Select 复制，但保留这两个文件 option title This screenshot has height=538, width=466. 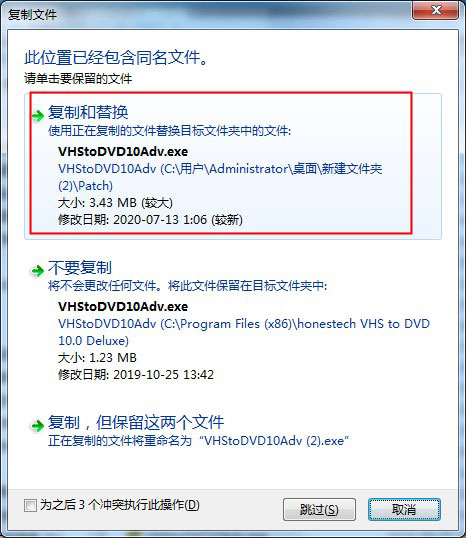point(136,422)
